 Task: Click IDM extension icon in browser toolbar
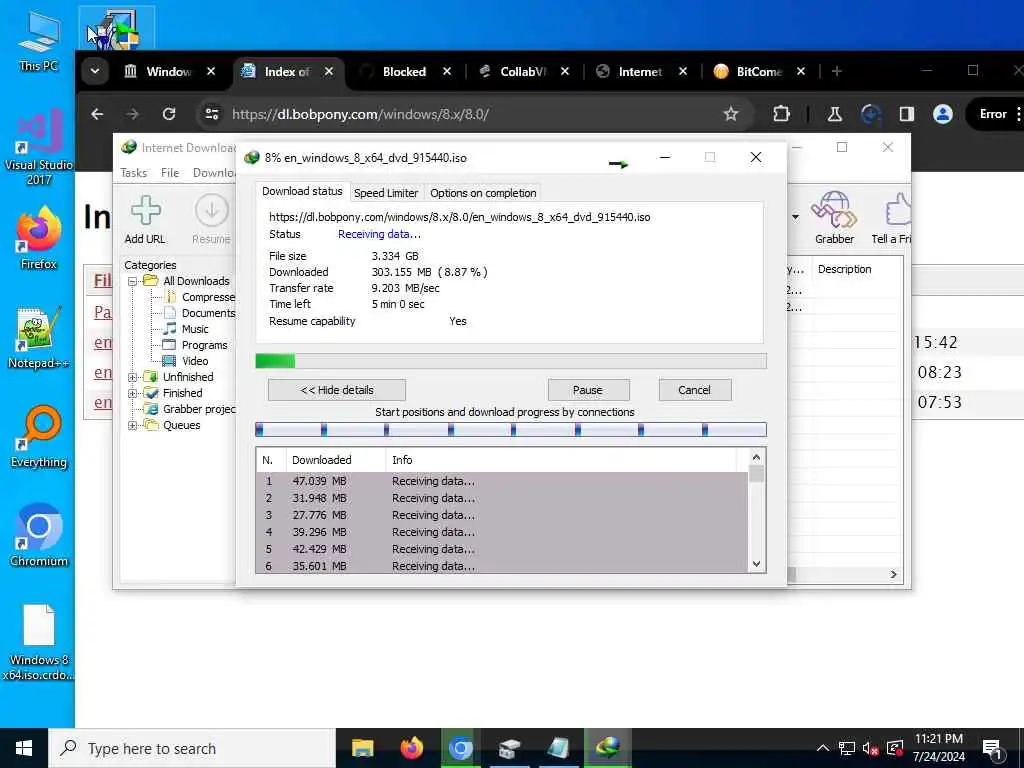point(871,114)
